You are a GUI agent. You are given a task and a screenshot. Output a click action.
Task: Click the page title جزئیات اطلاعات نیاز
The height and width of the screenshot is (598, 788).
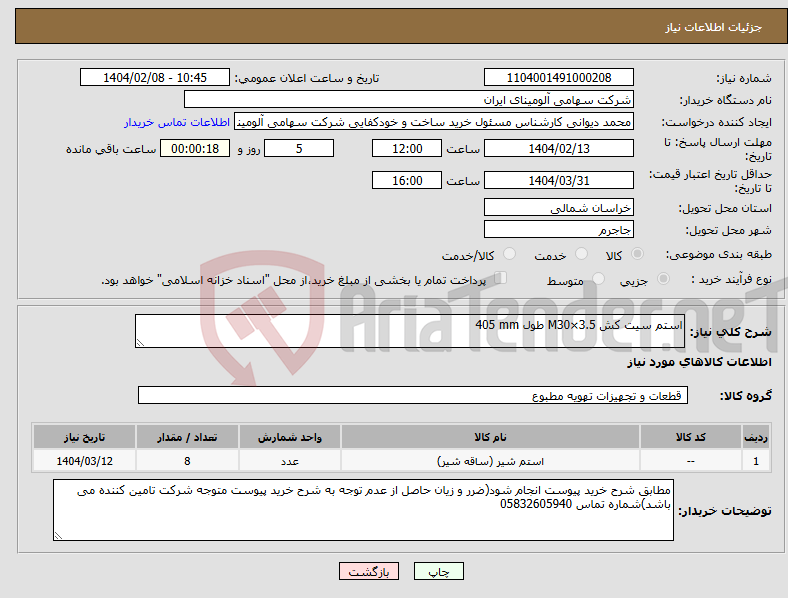tap(713, 27)
